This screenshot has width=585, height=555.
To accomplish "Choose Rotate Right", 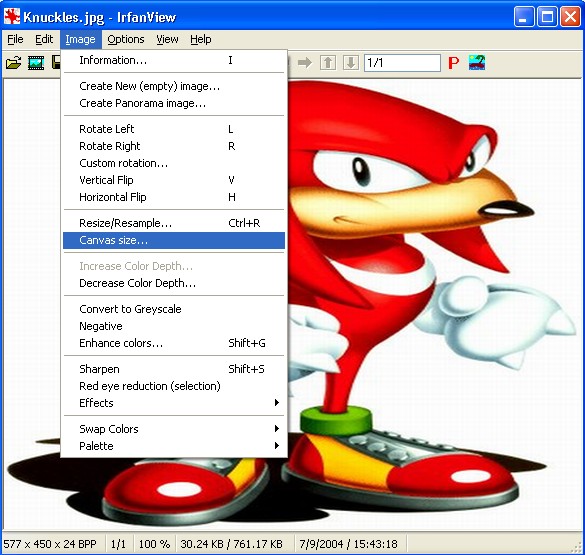I will (x=174, y=146).
